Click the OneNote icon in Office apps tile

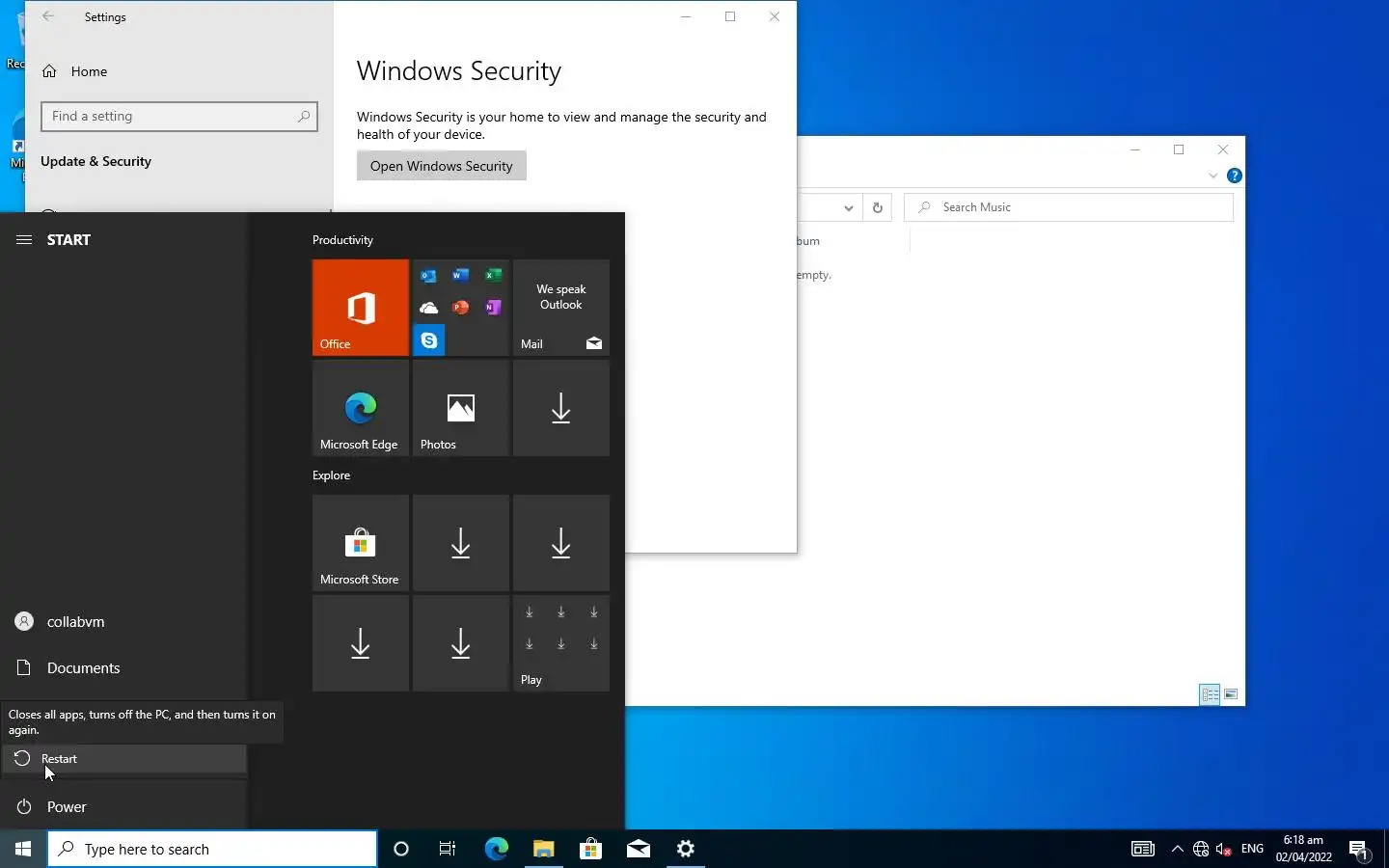tap(493, 308)
